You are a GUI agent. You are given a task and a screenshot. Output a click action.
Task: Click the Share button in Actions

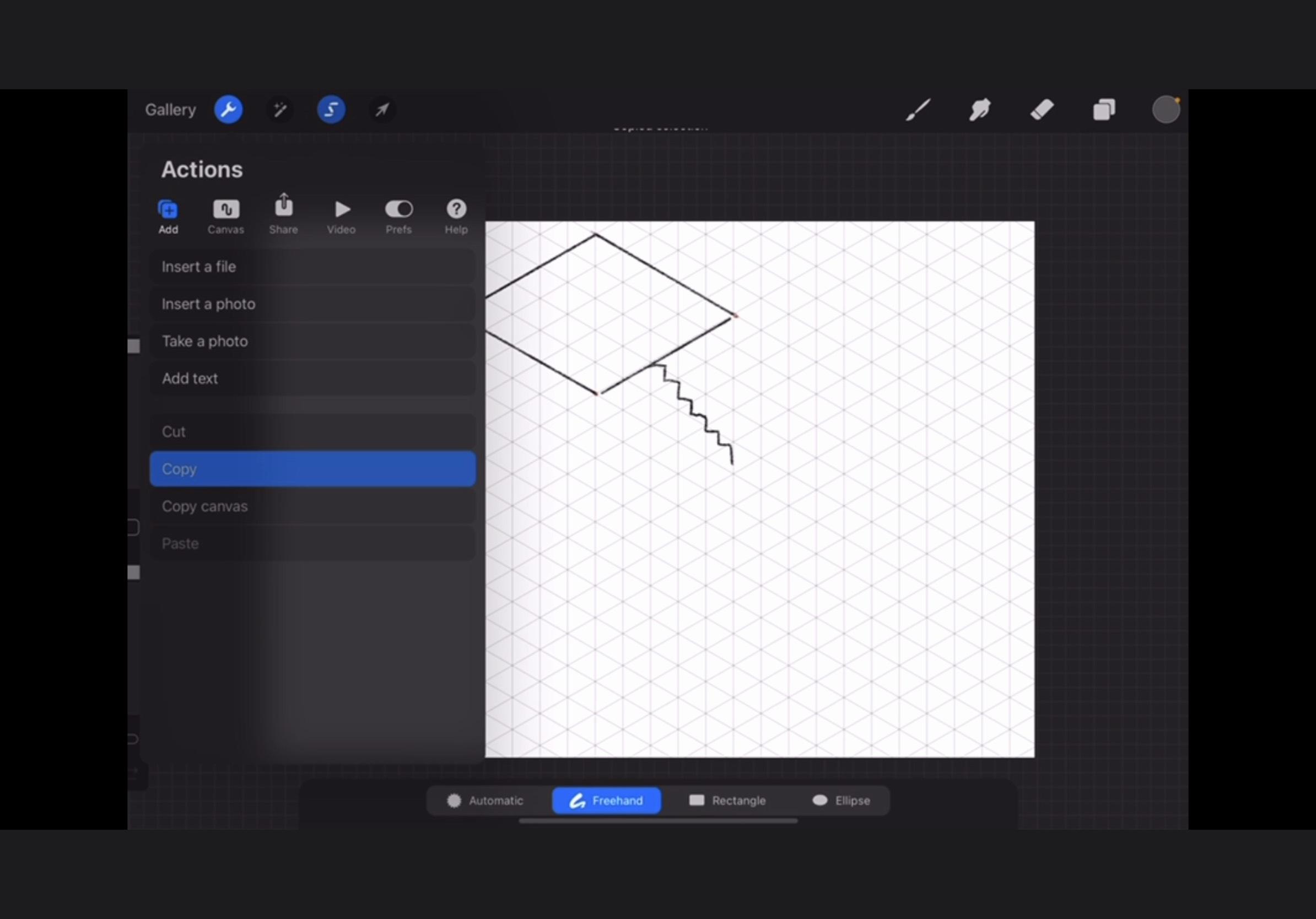283,214
